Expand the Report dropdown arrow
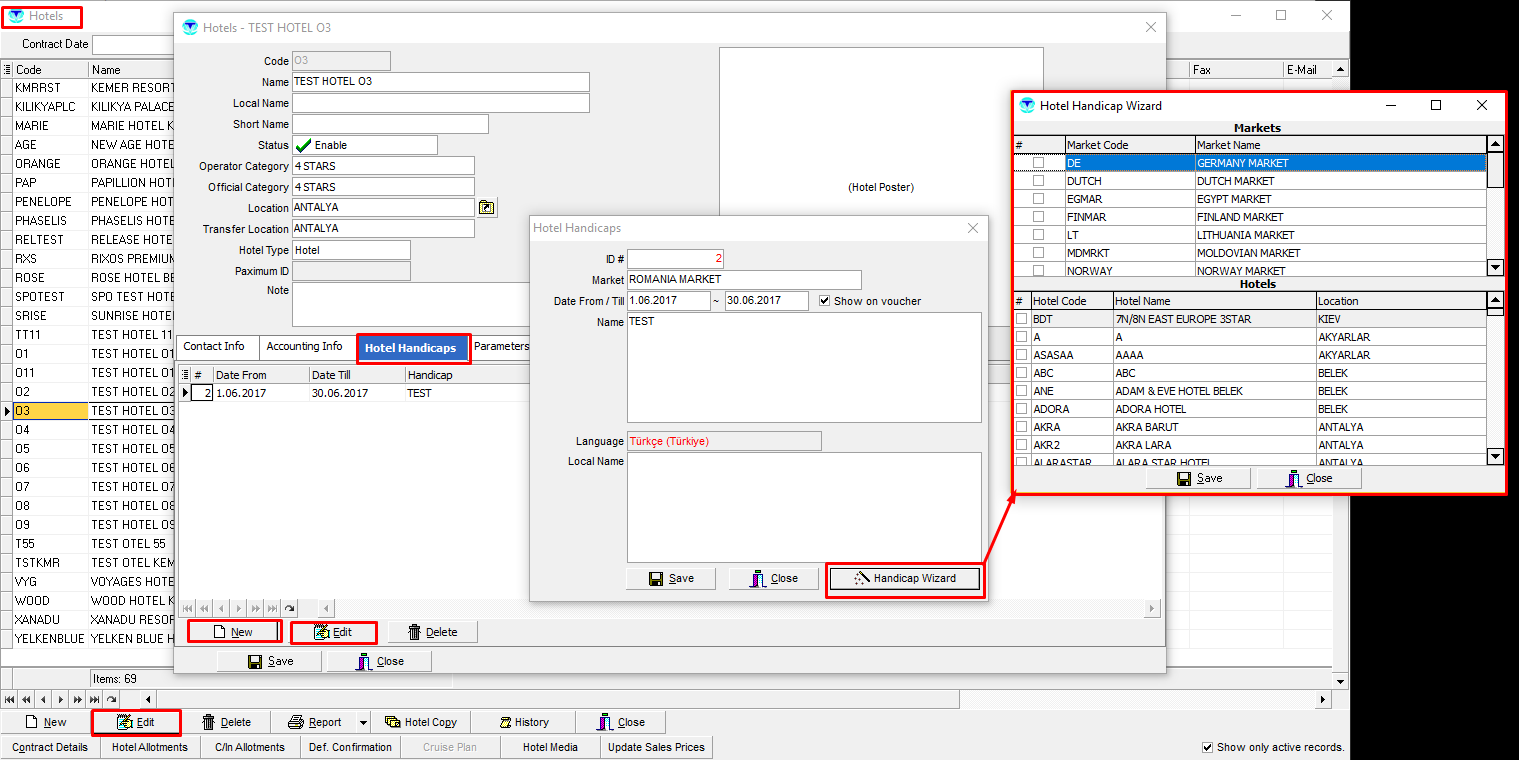This screenshot has height=760, width=1519. (x=363, y=722)
